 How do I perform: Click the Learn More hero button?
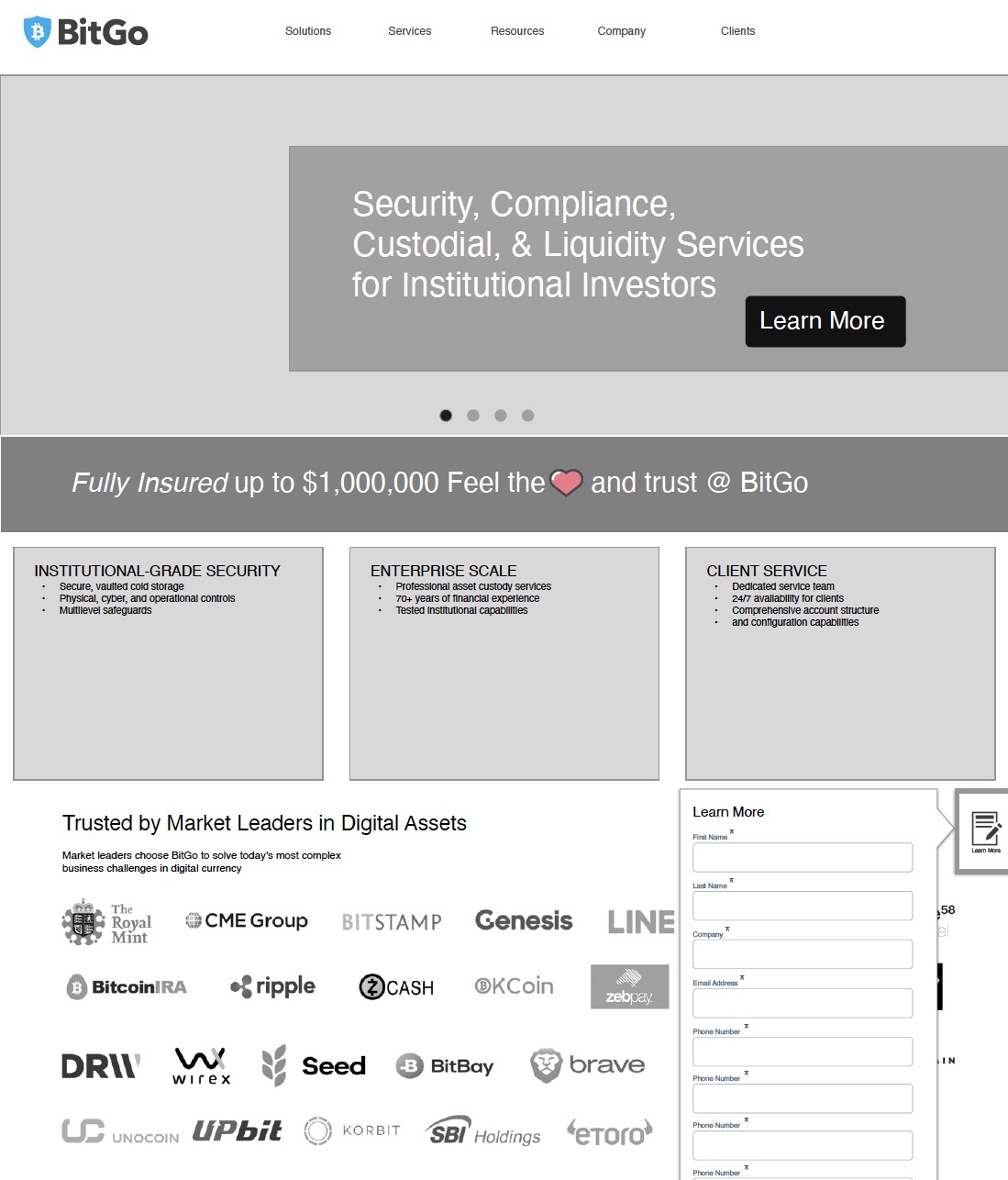click(x=825, y=321)
